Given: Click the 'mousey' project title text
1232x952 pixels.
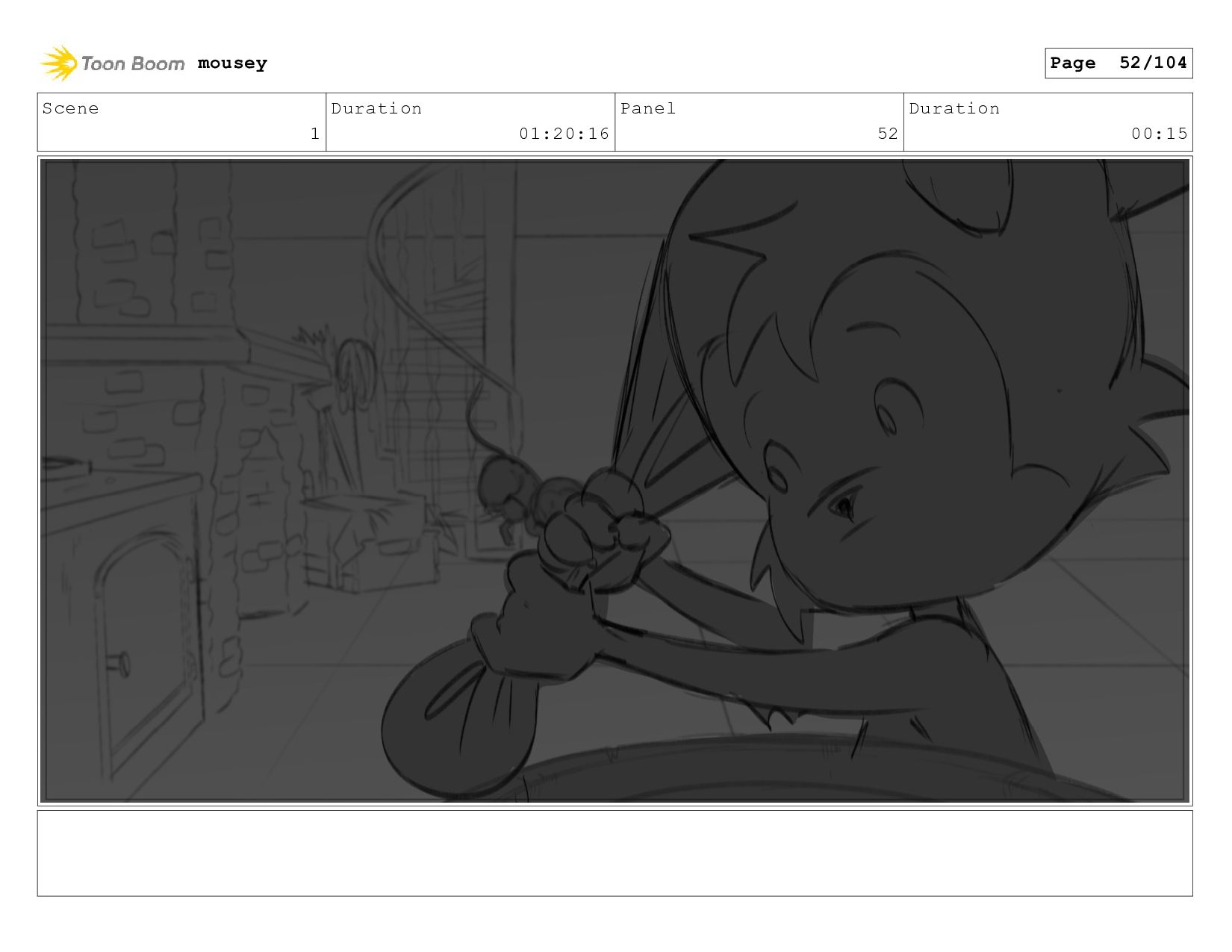Looking at the screenshot, I should tap(232, 63).
